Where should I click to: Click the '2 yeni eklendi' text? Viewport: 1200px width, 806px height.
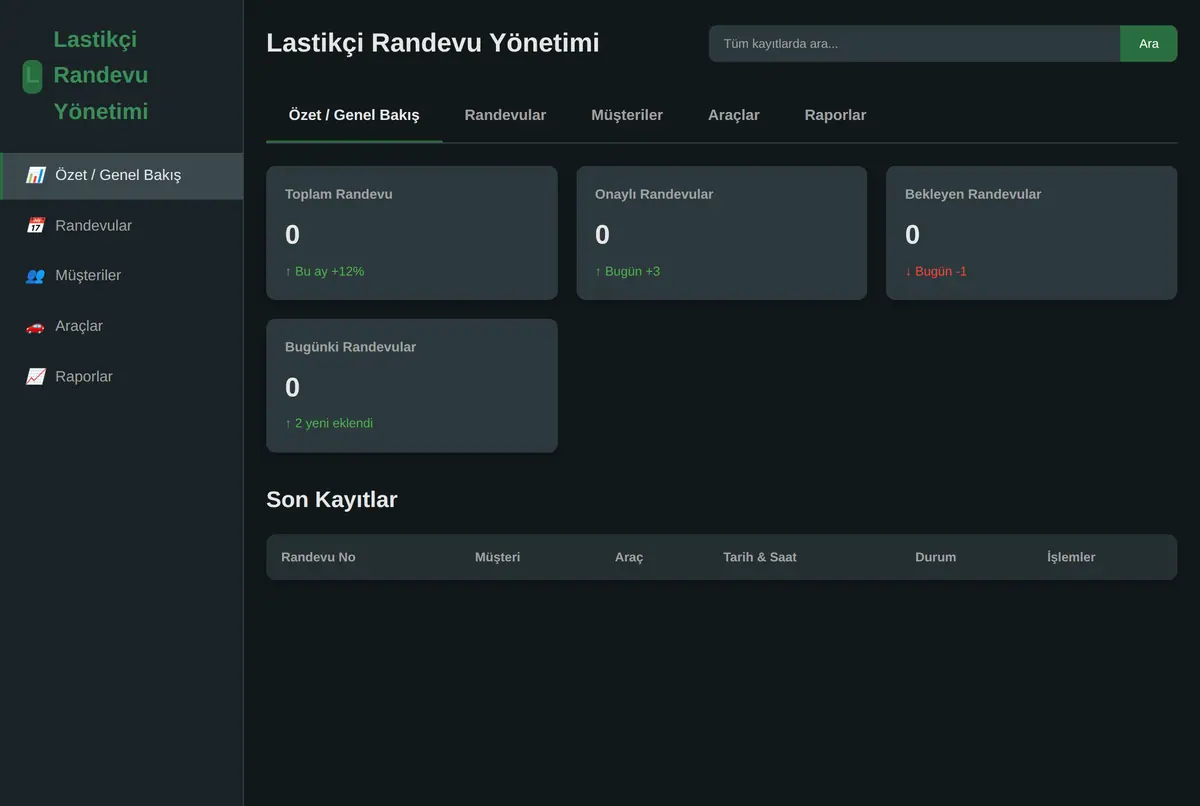[x=329, y=423]
